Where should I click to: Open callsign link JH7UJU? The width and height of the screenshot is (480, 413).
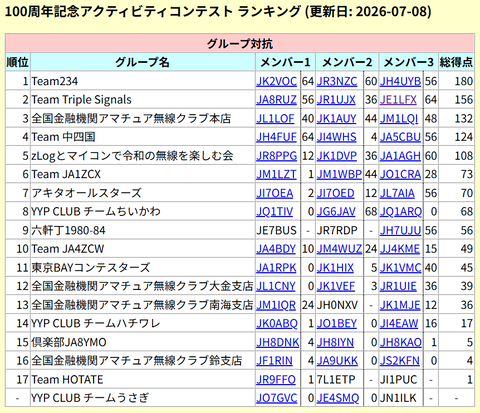point(400,231)
